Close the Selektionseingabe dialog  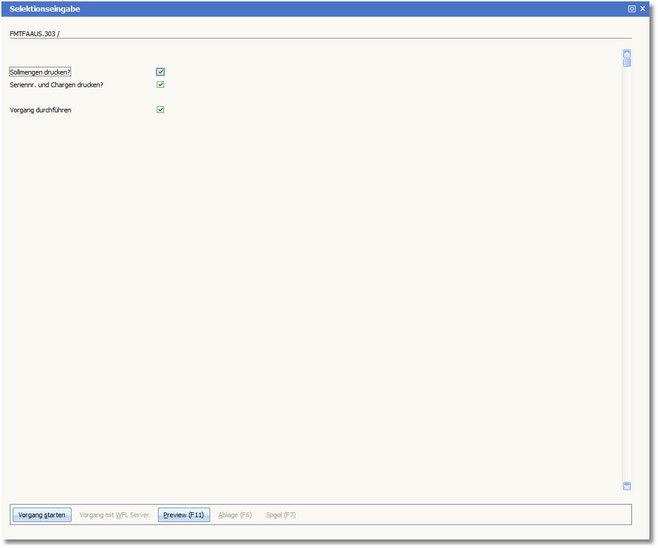click(643, 8)
